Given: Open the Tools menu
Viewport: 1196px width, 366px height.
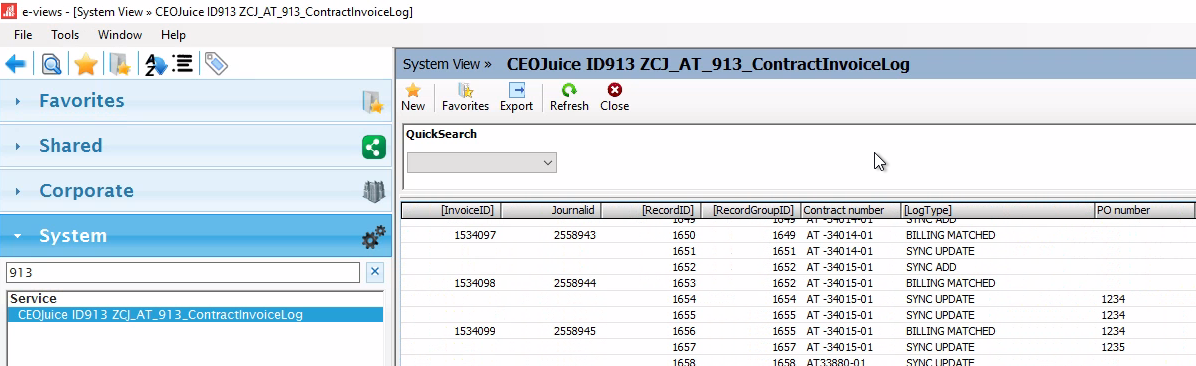Looking at the screenshot, I should tap(65, 35).
